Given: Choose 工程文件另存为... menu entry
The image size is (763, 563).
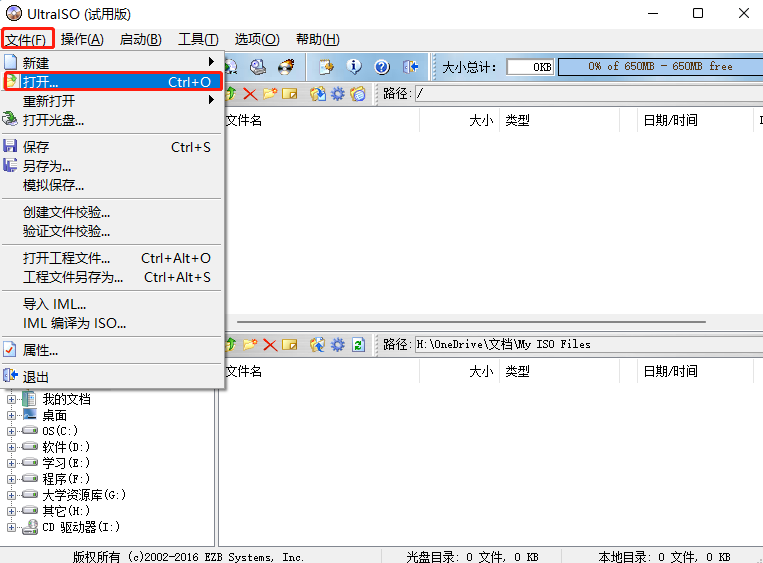Looking at the screenshot, I should [112, 277].
